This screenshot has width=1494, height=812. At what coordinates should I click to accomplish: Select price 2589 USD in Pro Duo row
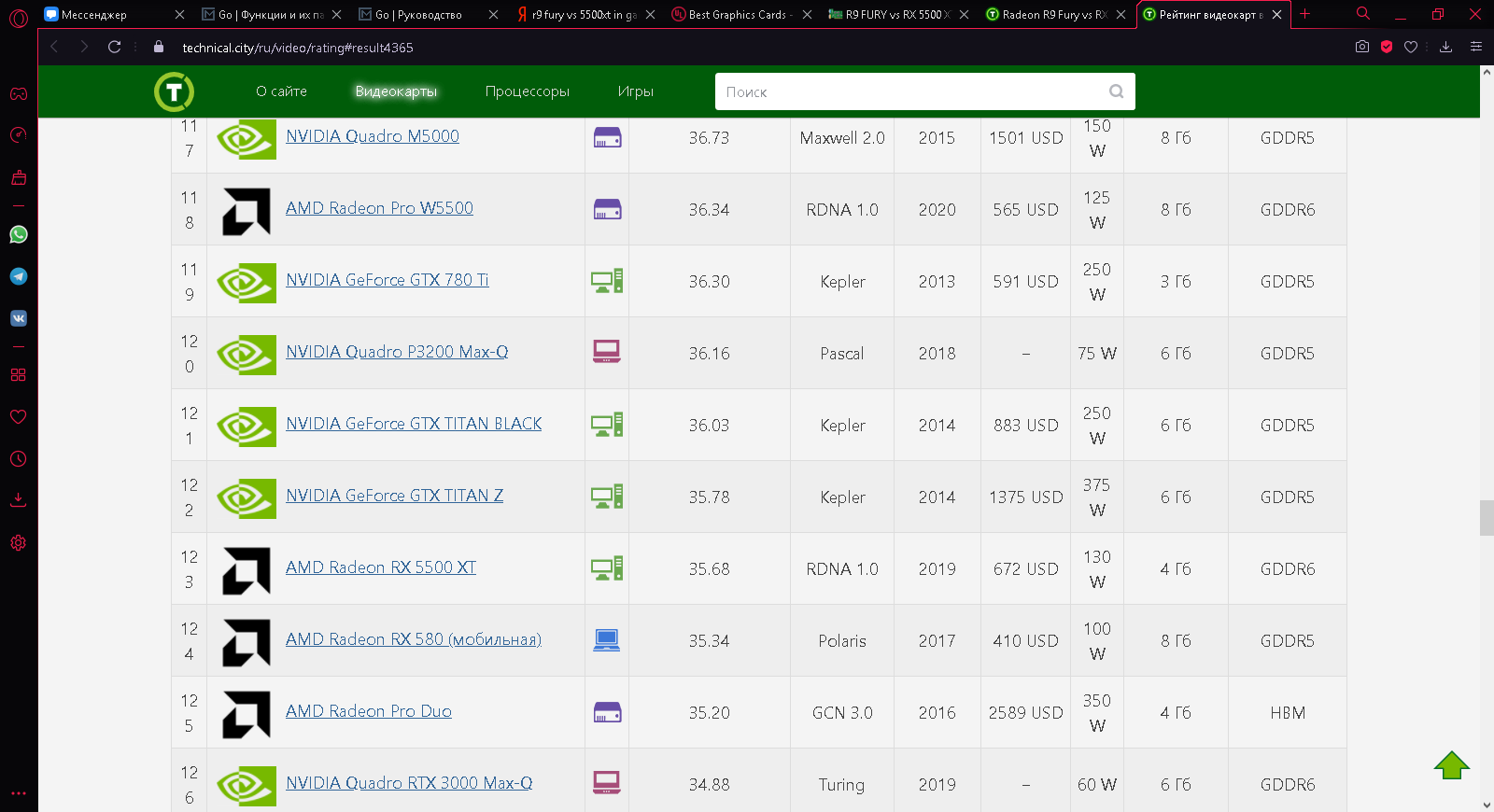pos(1025,713)
